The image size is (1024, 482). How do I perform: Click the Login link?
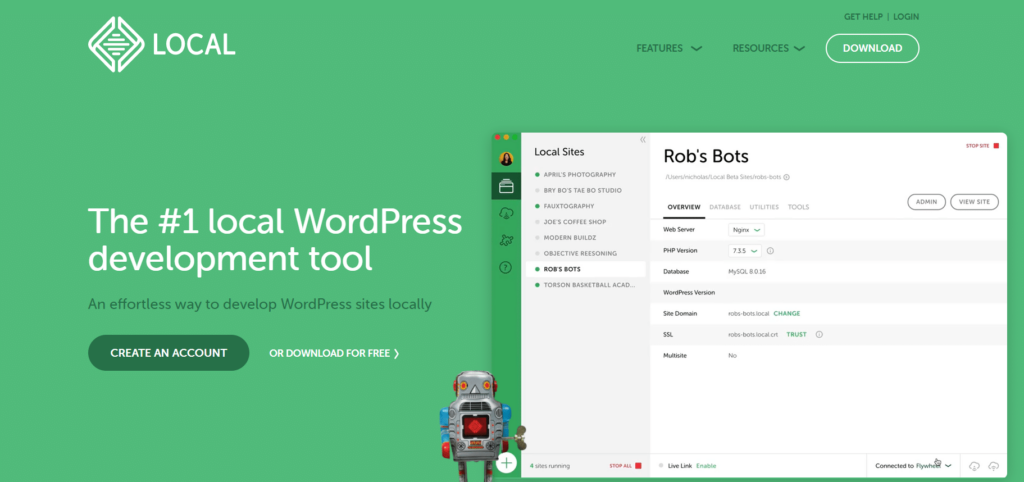(x=906, y=17)
